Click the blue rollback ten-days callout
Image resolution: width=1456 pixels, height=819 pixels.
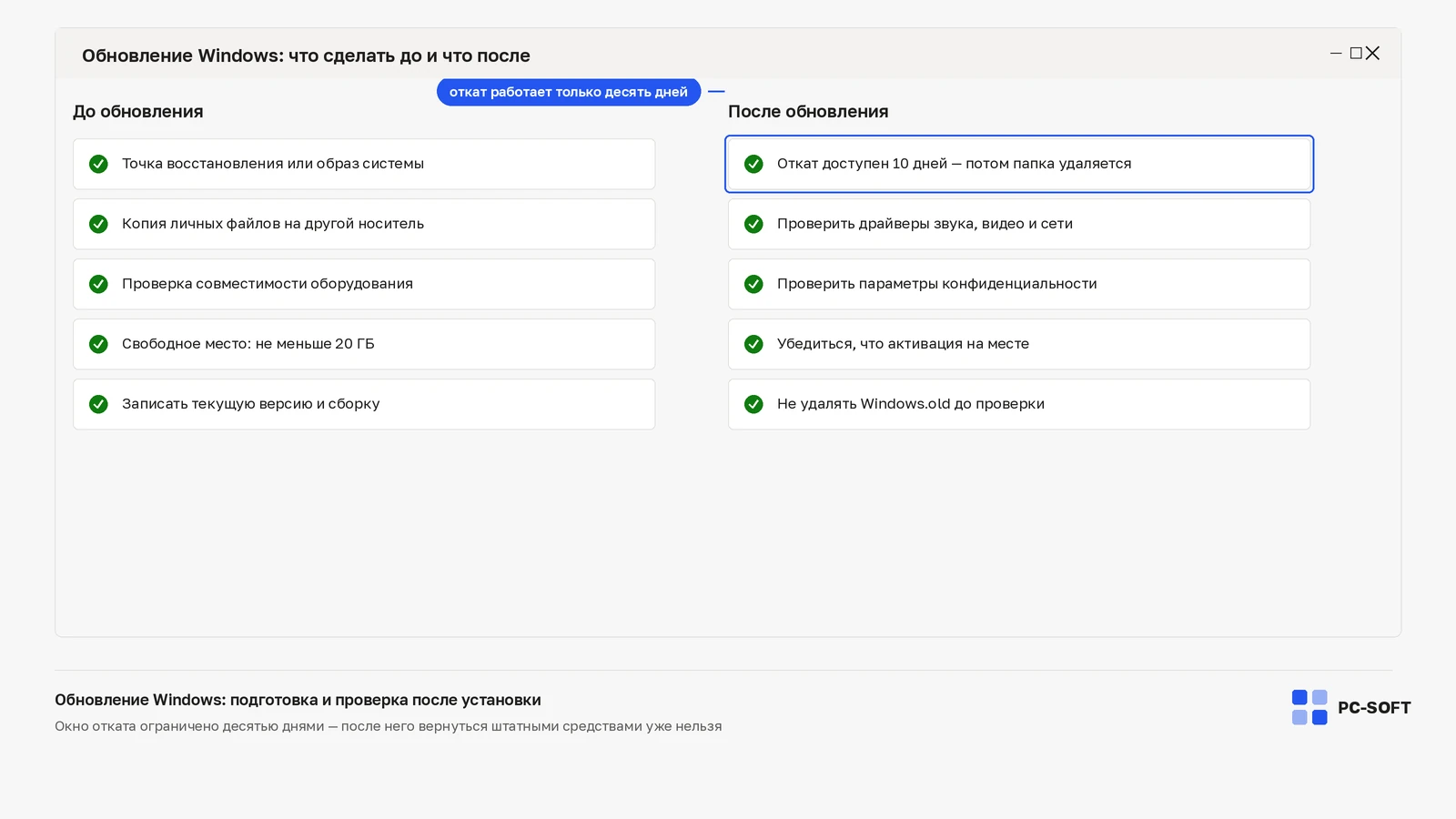pyautogui.click(x=569, y=92)
